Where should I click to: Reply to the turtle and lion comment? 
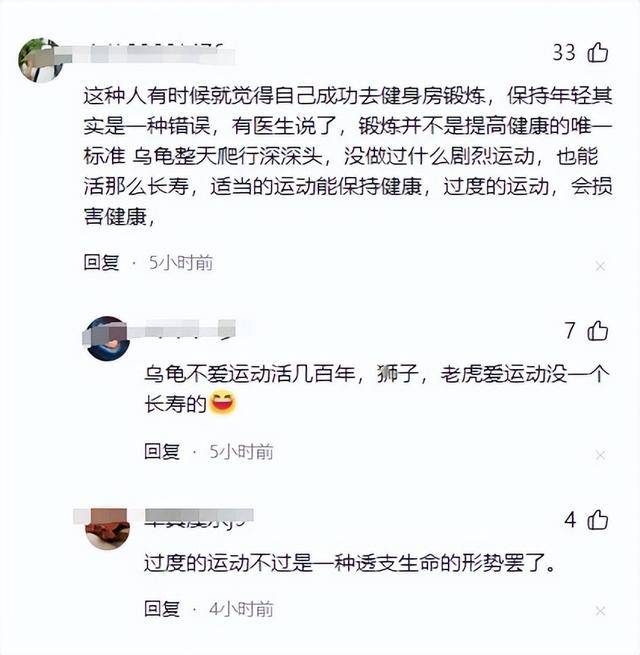(162, 452)
